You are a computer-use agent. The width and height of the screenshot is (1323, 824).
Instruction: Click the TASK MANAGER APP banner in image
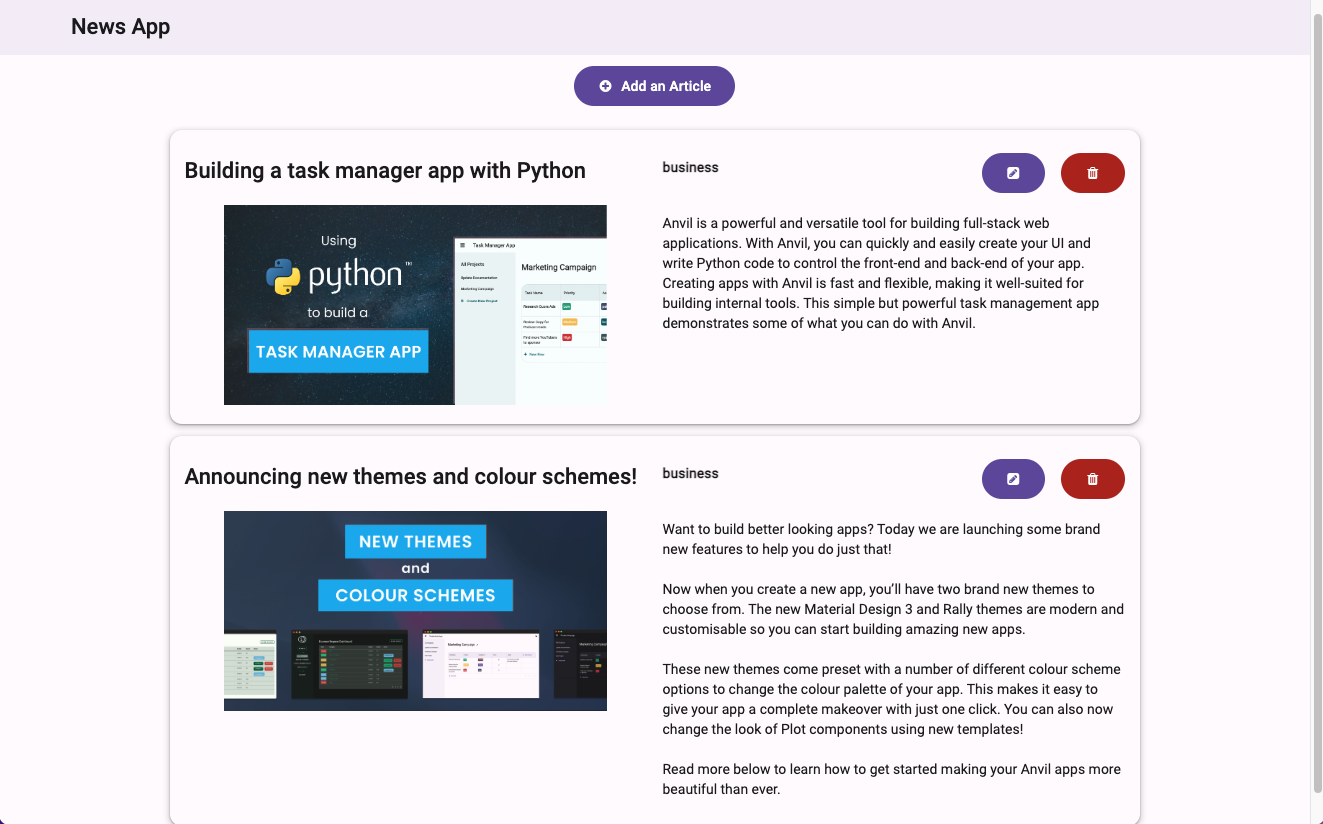[338, 352]
